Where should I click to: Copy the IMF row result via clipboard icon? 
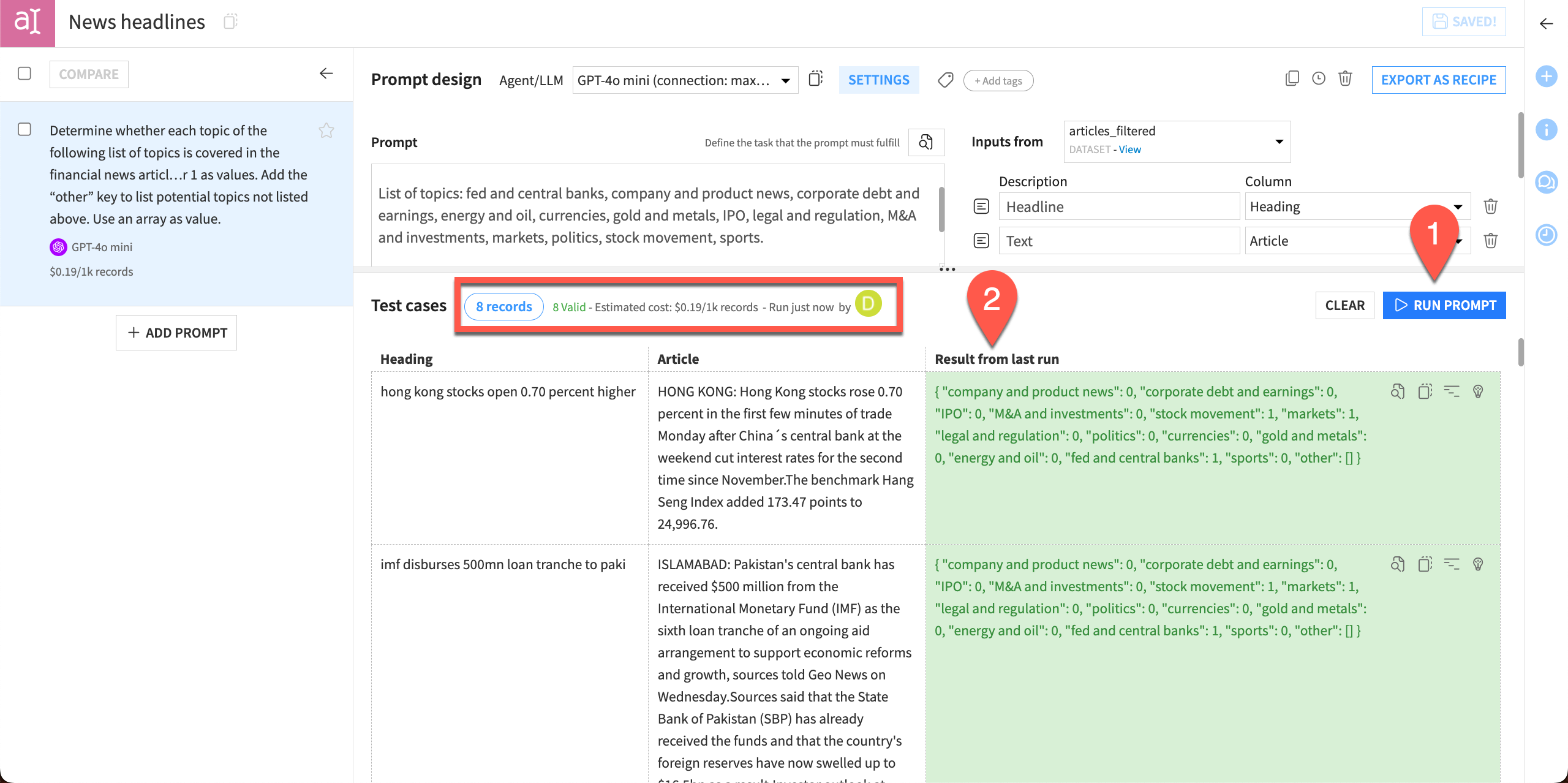click(x=1425, y=564)
